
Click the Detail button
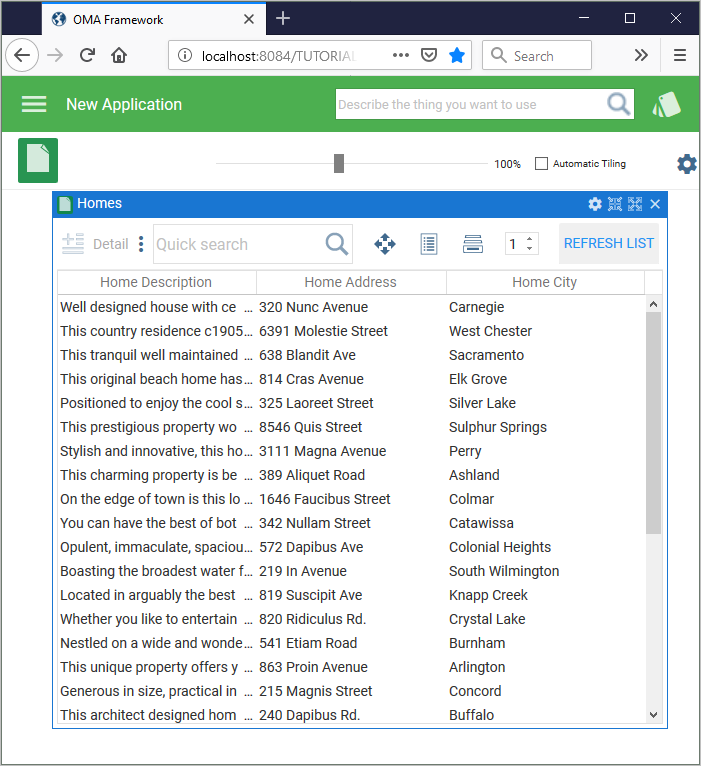tap(110, 244)
